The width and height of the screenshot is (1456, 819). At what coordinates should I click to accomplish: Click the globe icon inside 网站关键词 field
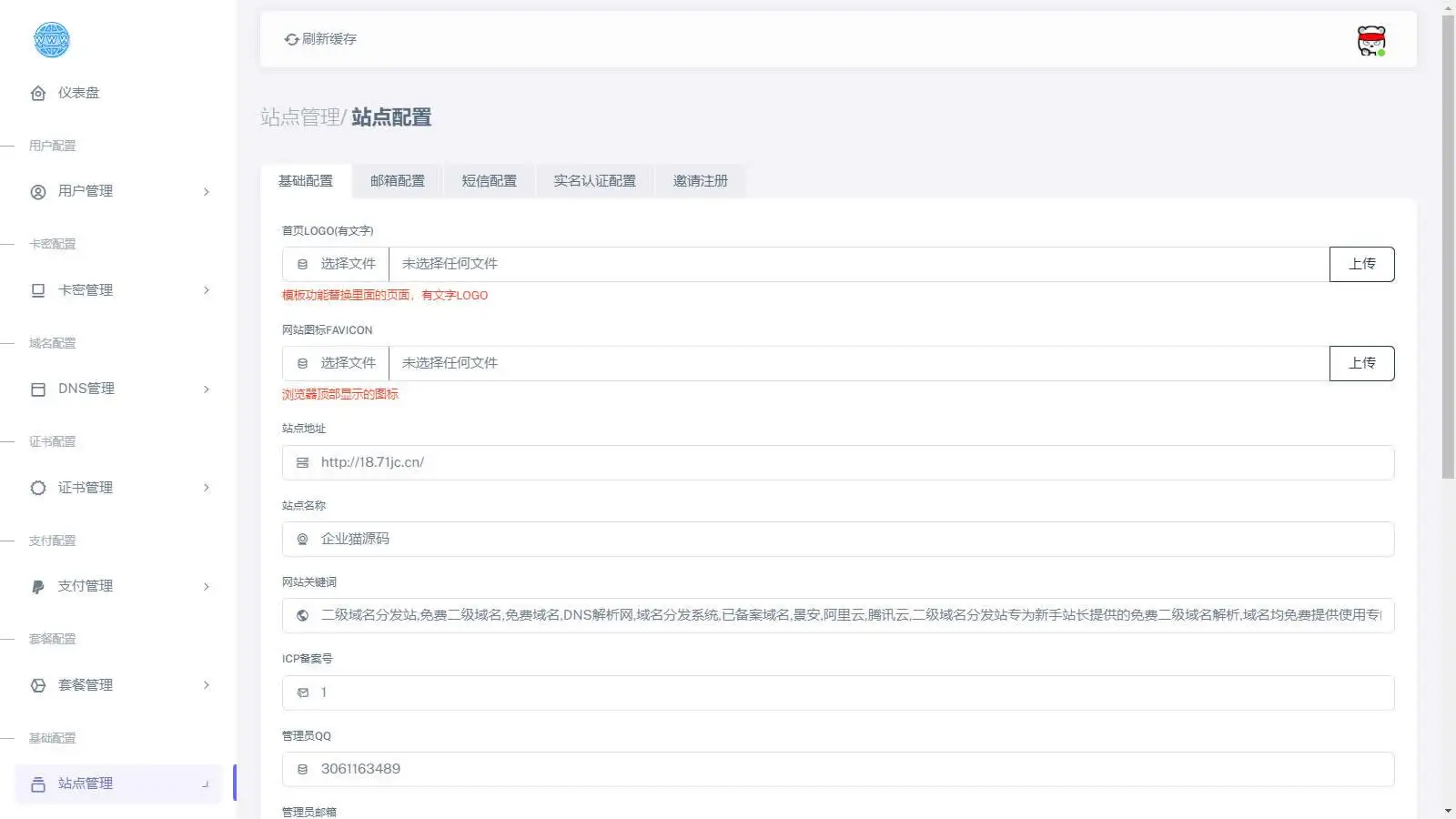pyautogui.click(x=302, y=615)
